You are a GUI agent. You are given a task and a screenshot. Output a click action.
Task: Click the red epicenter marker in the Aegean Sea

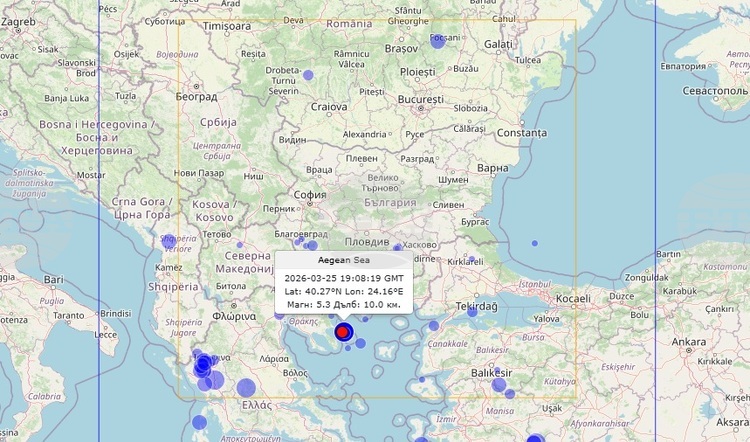pos(342,332)
